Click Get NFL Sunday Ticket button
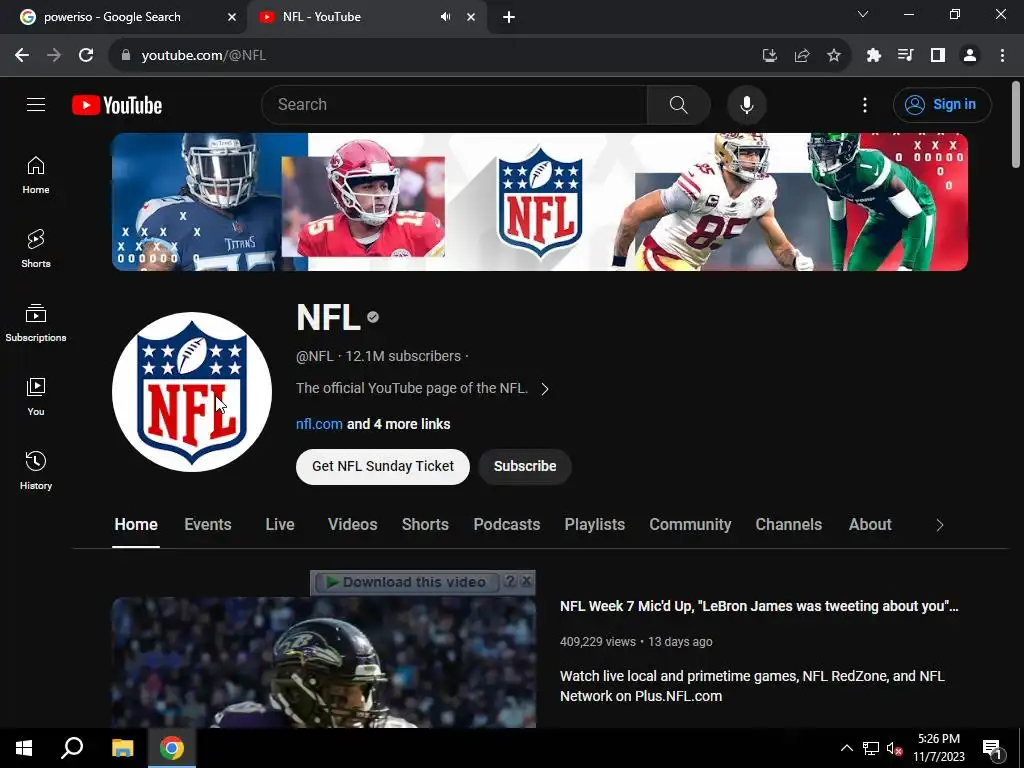This screenshot has height=768, width=1024. pos(383,466)
